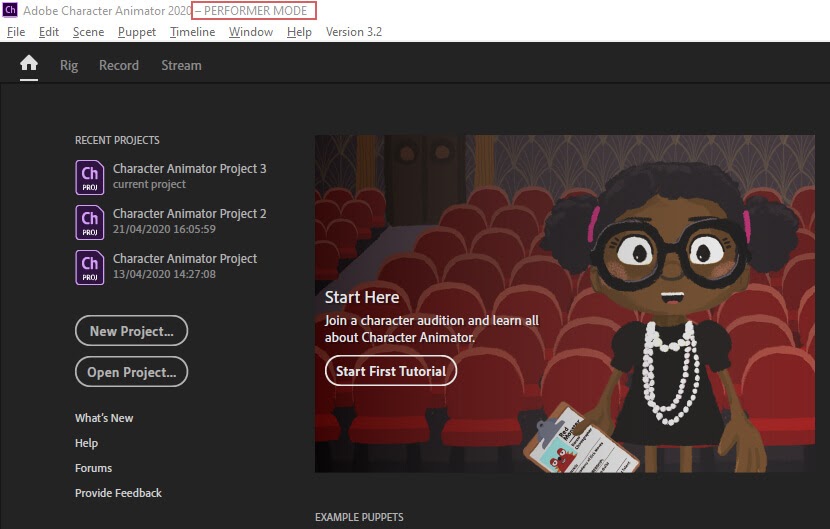Viewport: 830px width, 529px height.
Task: Open the Timeline menu
Action: pyautogui.click(x=193, y=32)
